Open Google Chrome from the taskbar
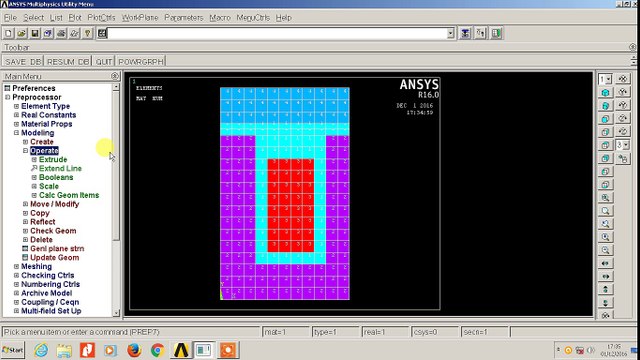640x360 pixels. 158,350
